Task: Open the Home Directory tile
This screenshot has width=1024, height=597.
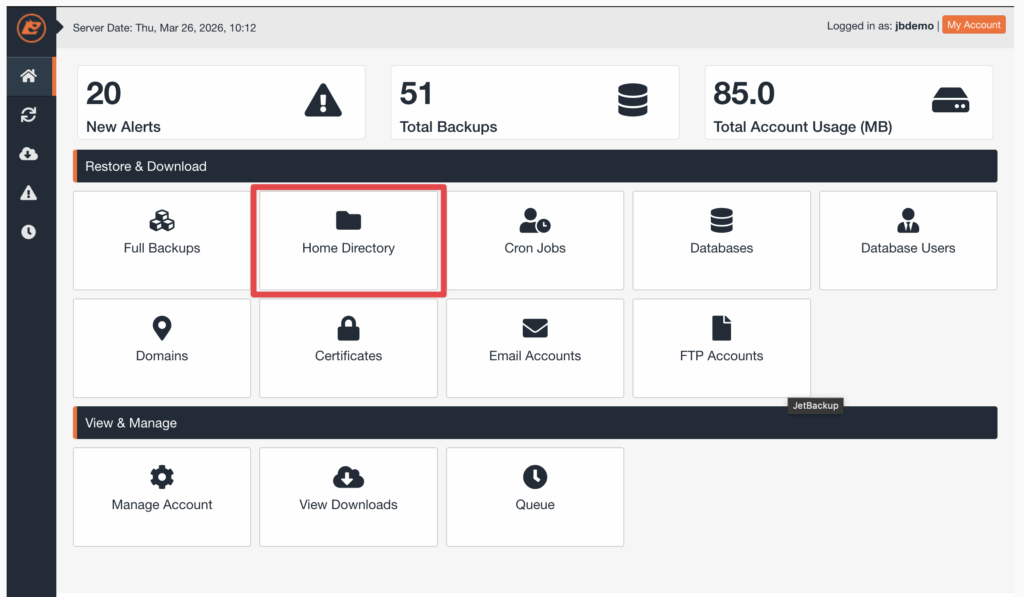Action: point(348,240)
